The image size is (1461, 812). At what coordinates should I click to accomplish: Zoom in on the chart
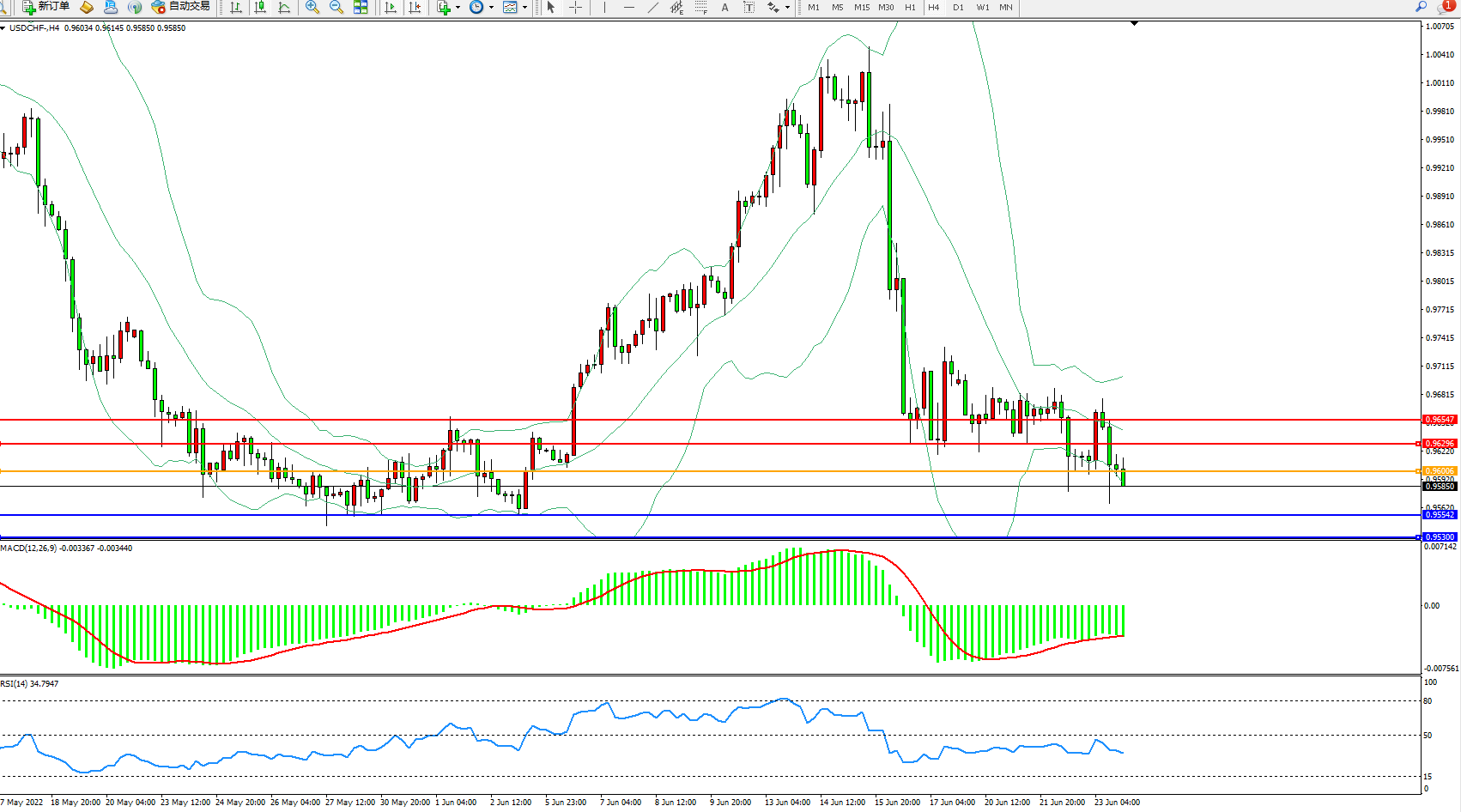[312, 7]
